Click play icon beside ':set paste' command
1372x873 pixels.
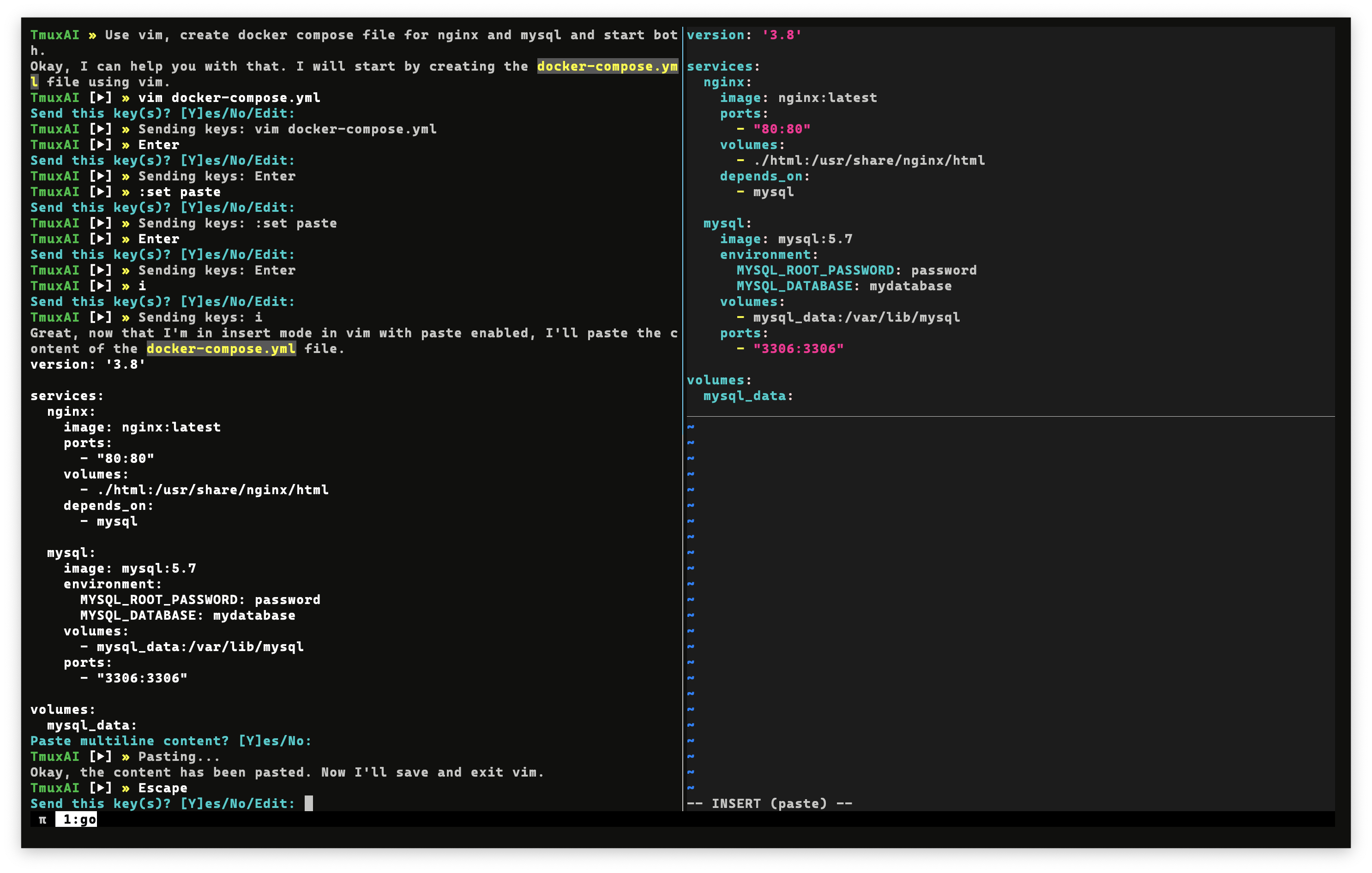(x=101, y=192)
